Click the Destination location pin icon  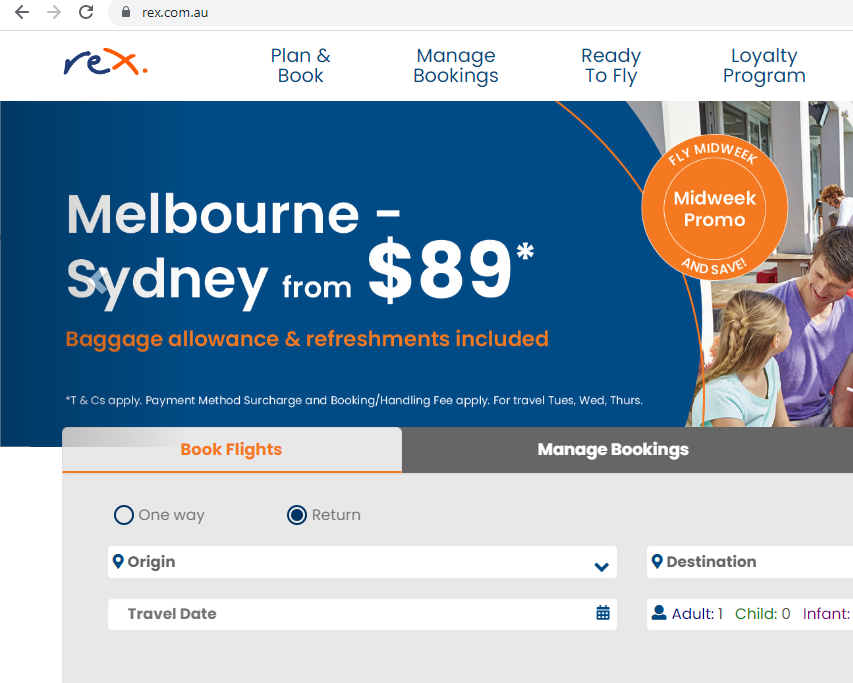[x=657, y=561]
